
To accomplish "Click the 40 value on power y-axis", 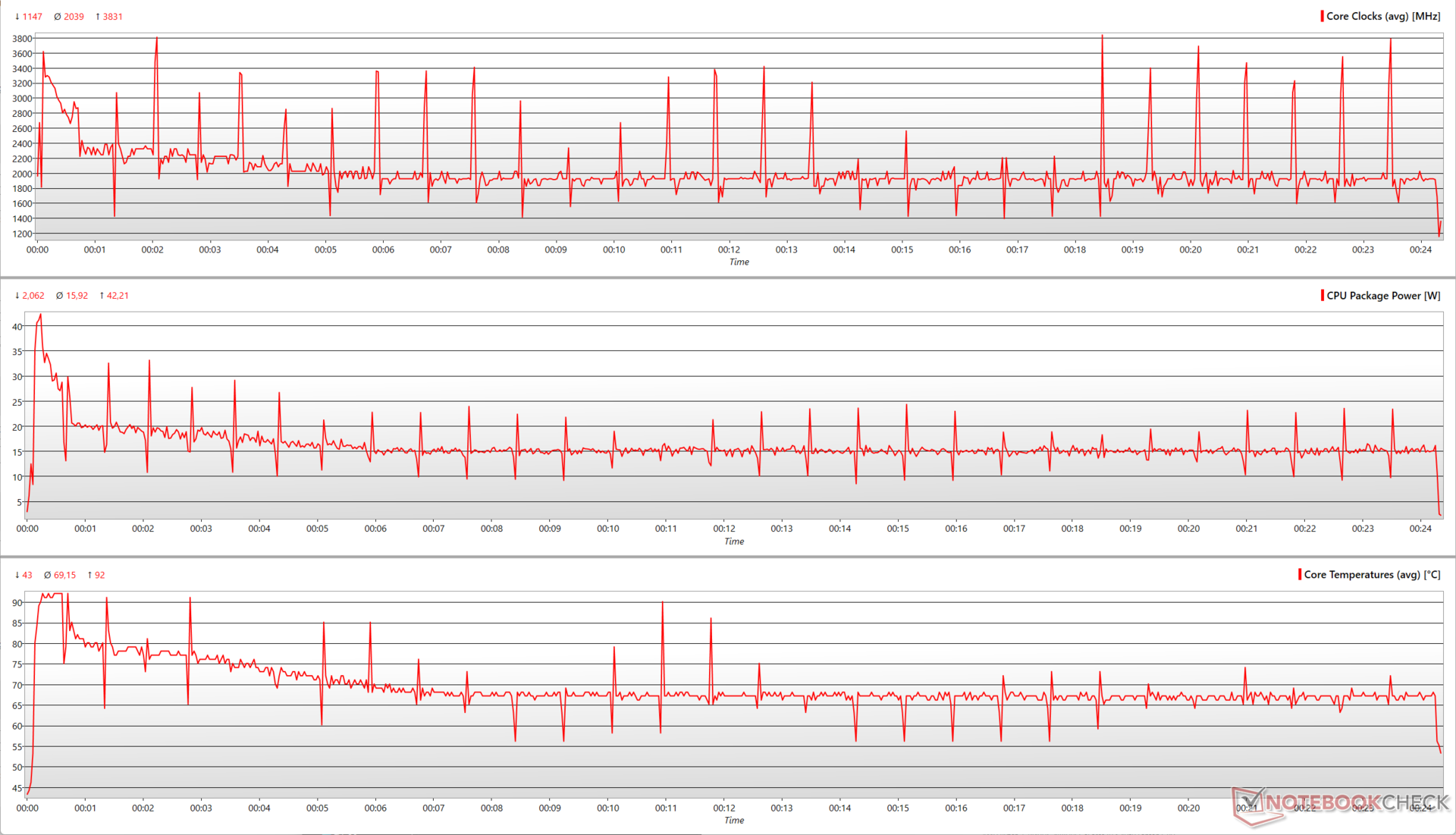I will [17, 327].
